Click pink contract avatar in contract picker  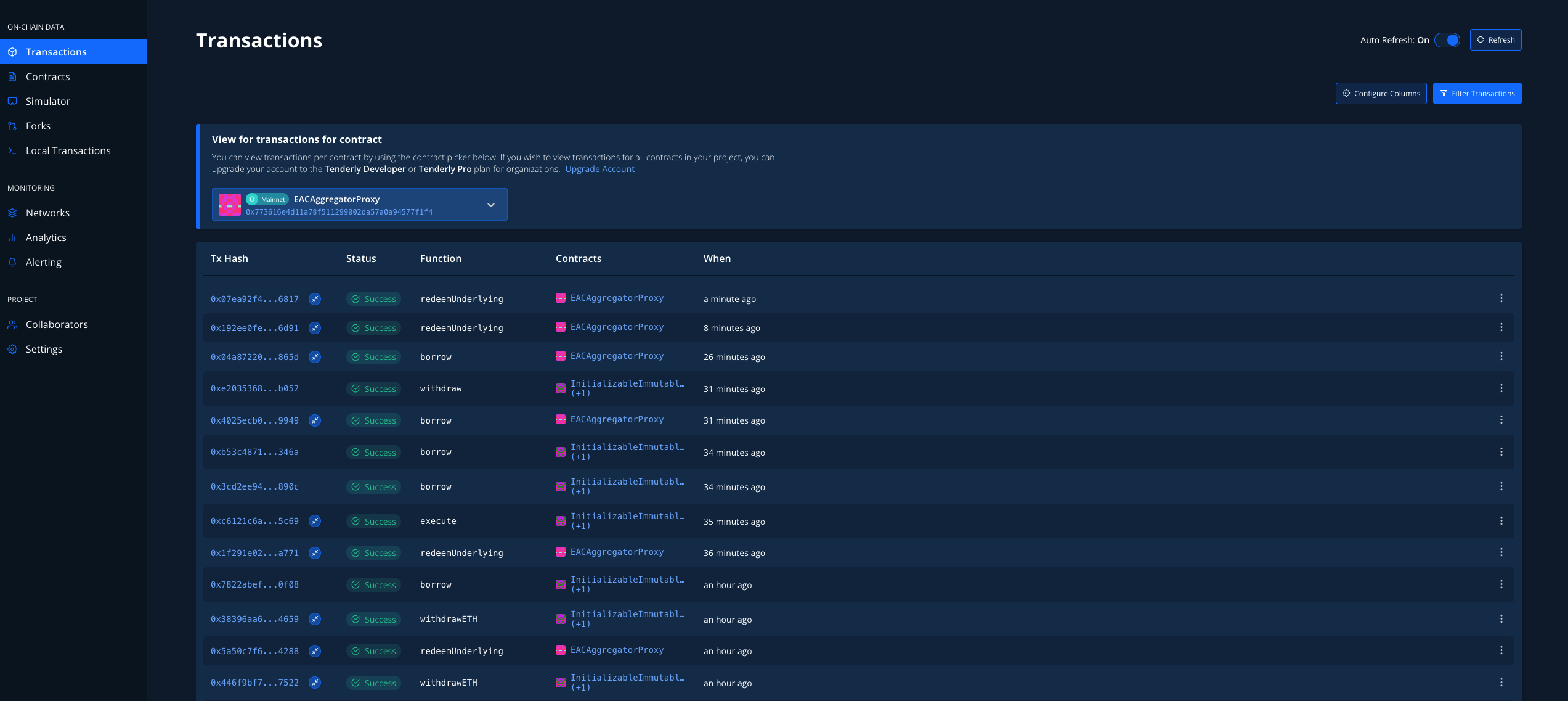click(230, 205)
